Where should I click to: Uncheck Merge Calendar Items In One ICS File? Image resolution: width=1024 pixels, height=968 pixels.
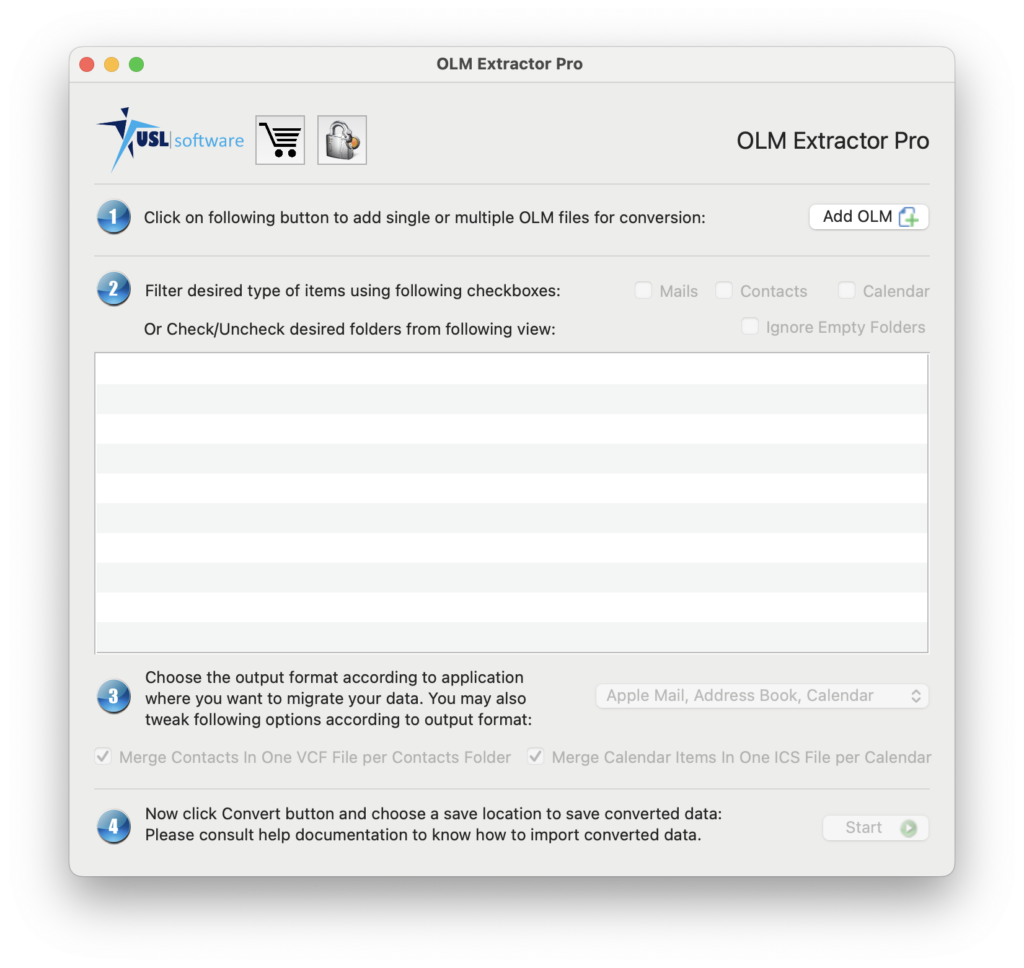(x=536, y=757)
